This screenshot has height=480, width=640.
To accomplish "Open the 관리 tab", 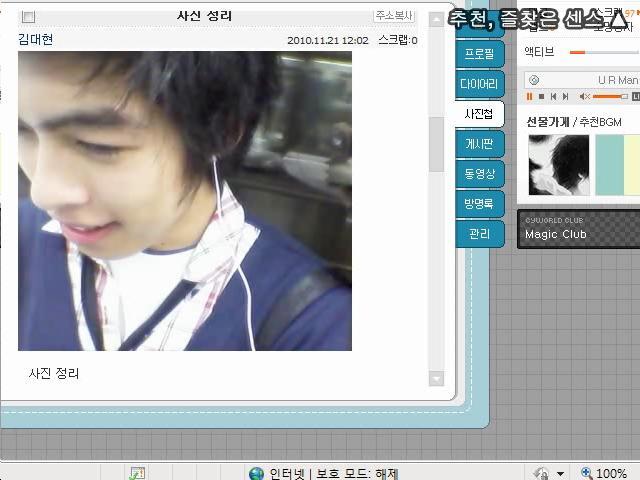I will tap(479, 234).
